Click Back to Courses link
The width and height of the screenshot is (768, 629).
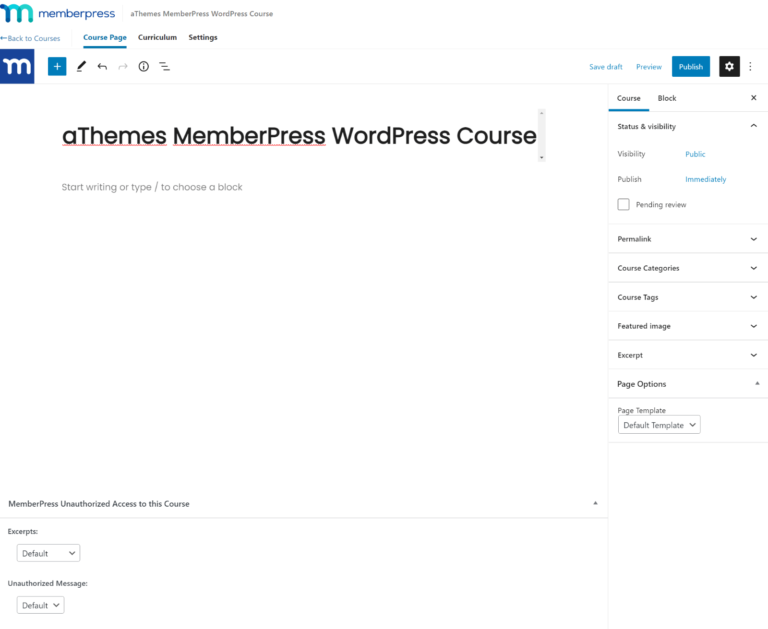[x=30, y=38]
